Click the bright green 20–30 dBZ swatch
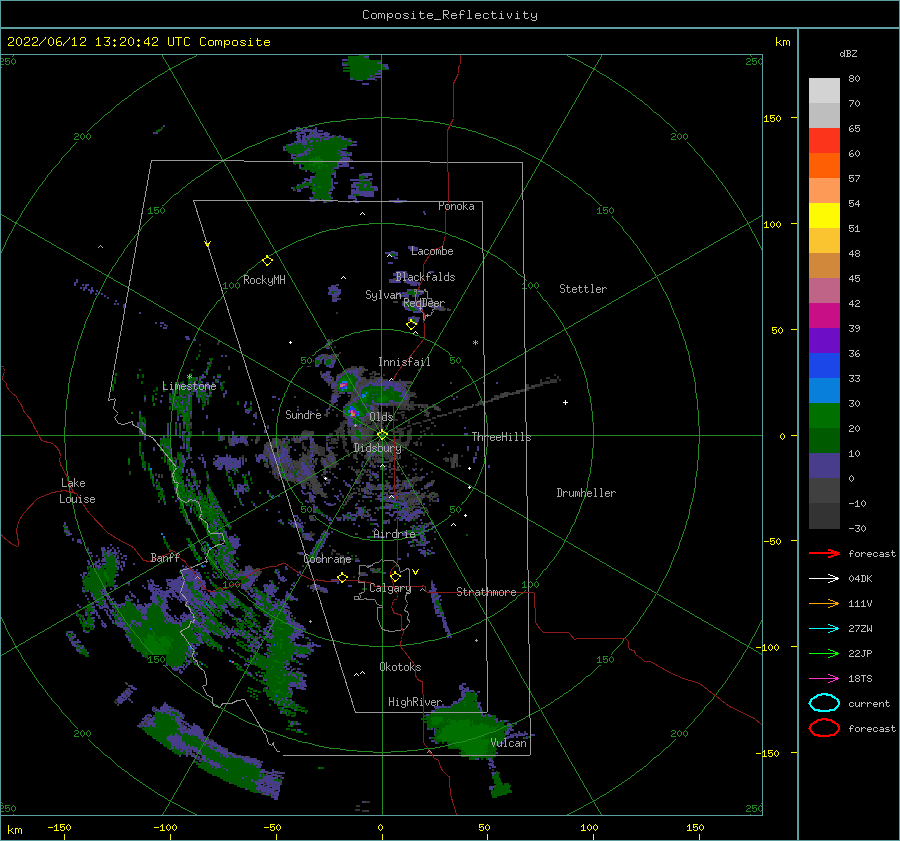The height and width of the screenshot is (841, 900). [x=824, y=416]
